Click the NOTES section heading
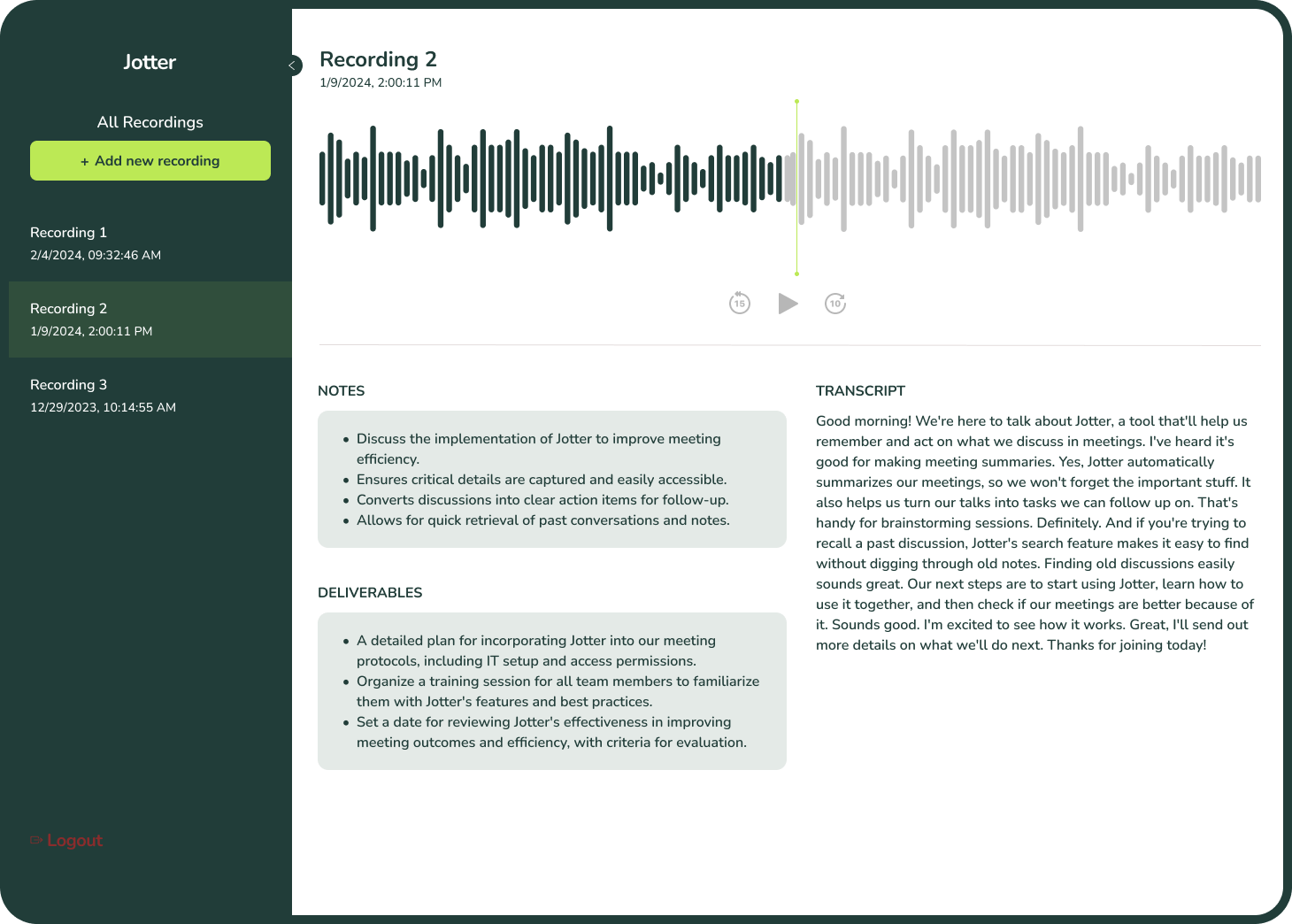1292x924 pixels. click(342, 391)
